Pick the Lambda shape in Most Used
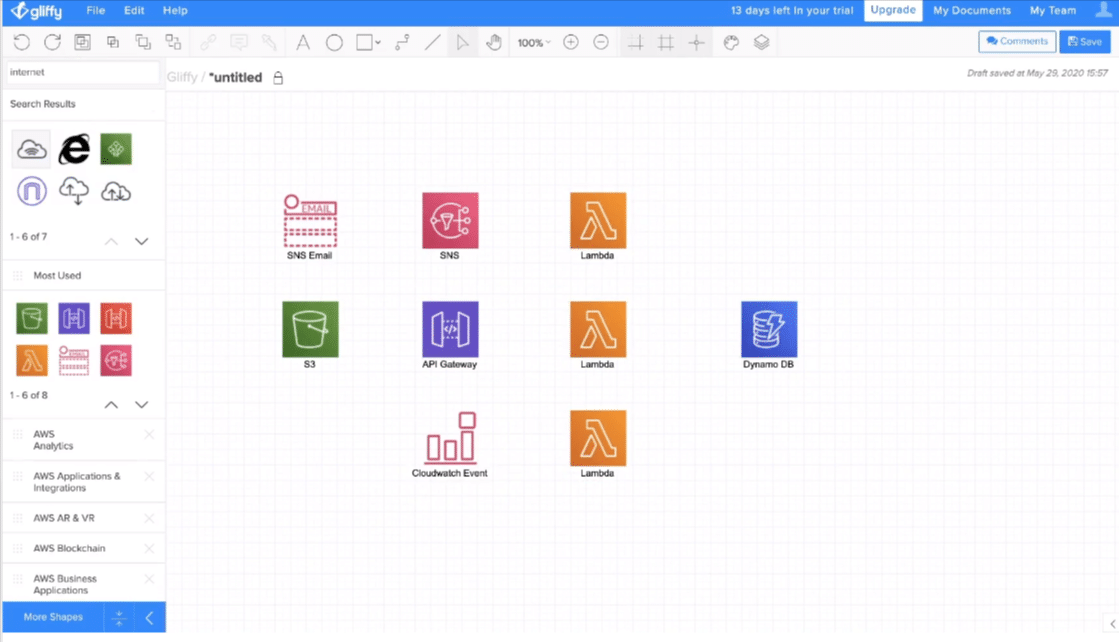Screen dimensions: 1119x642 tap(31, 360)
